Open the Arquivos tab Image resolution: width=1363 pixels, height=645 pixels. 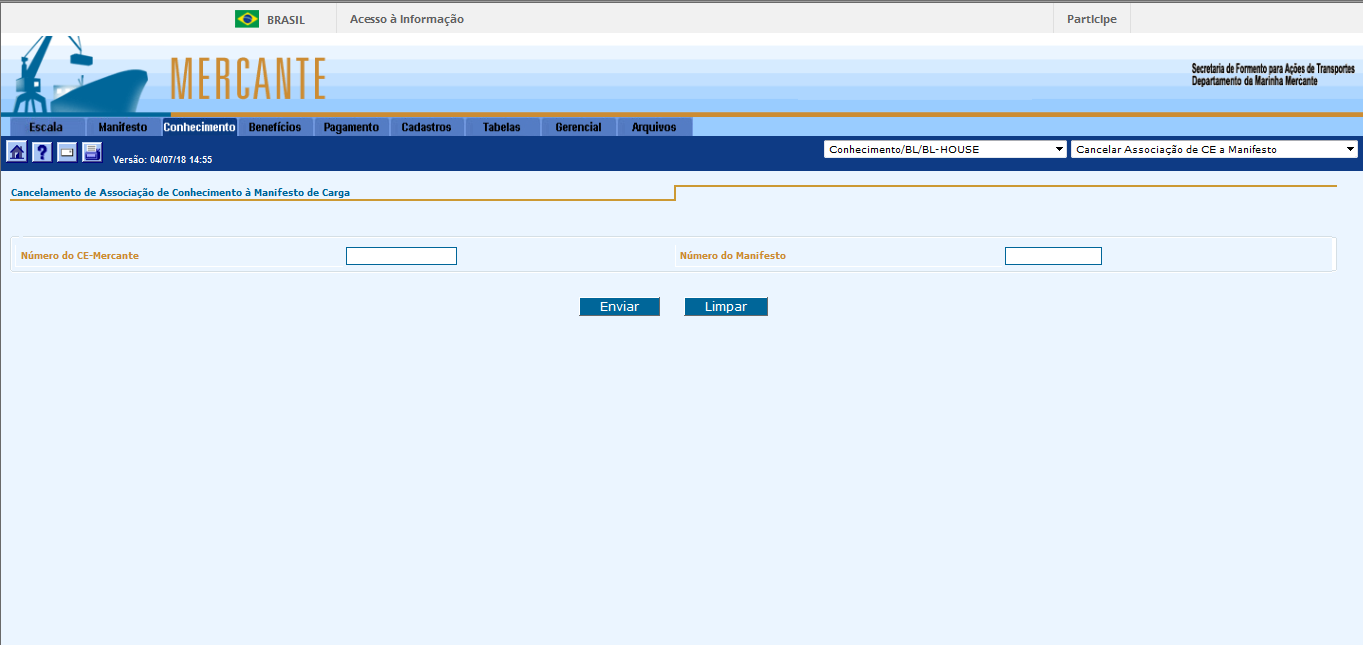tap(654, 127)
